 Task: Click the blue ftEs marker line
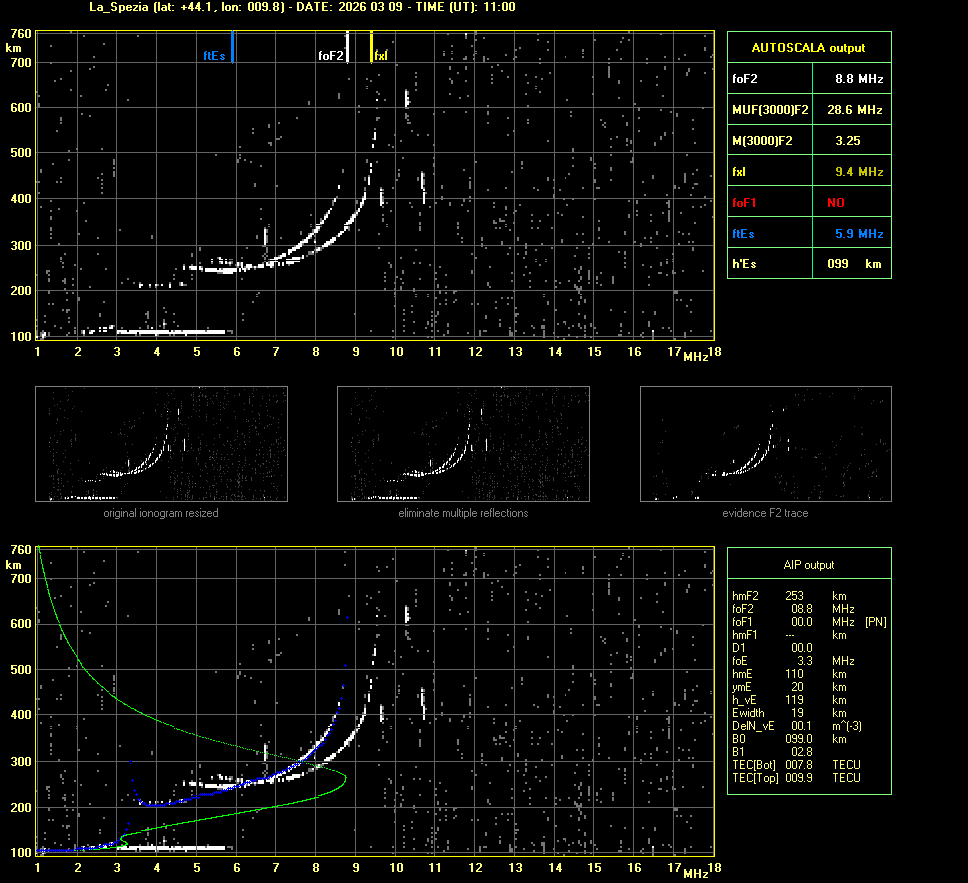point(233,47)
